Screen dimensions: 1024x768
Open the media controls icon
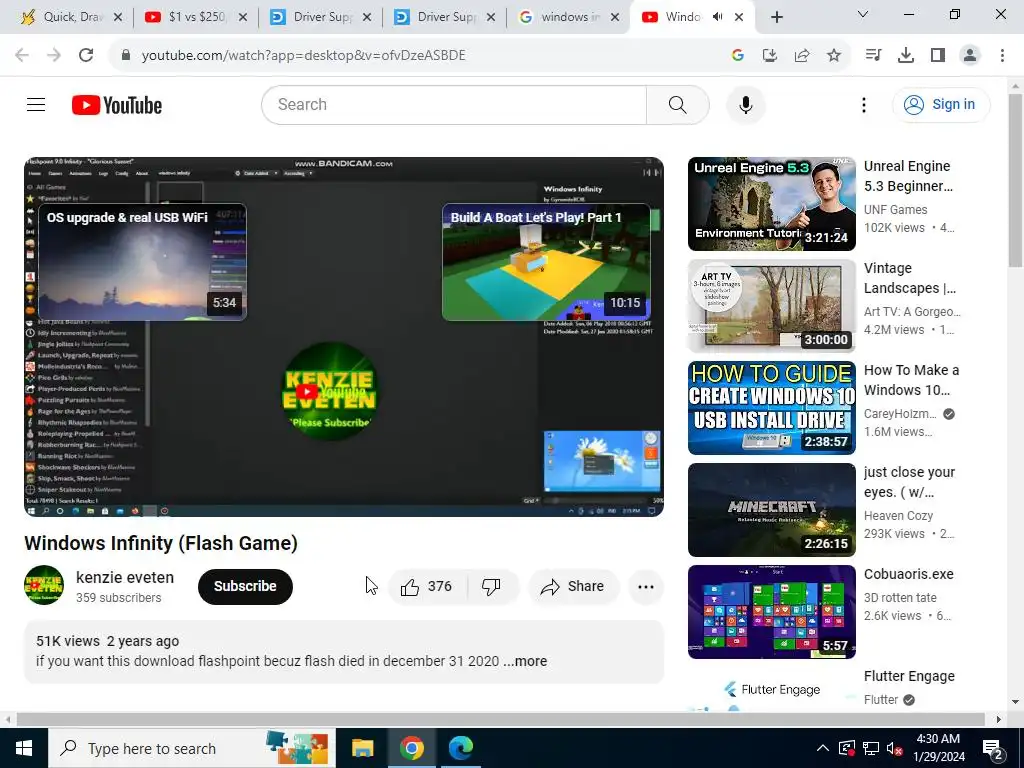click(x=873, y=55)
